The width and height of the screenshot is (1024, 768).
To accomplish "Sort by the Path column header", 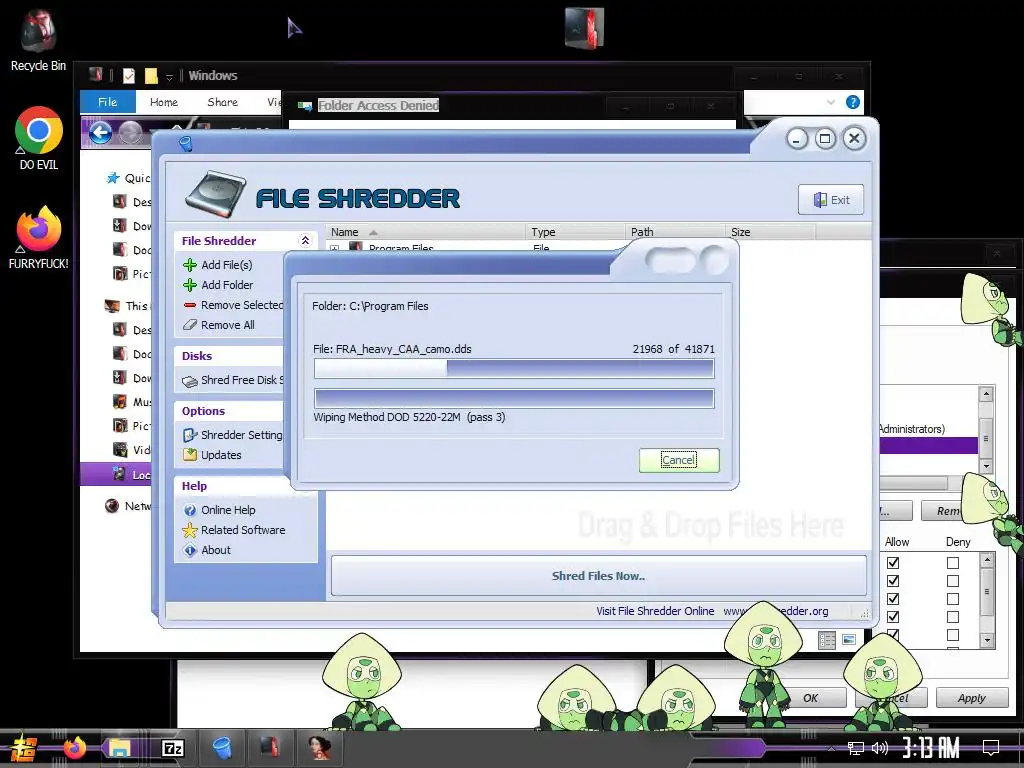I will (x=675, y=232).
